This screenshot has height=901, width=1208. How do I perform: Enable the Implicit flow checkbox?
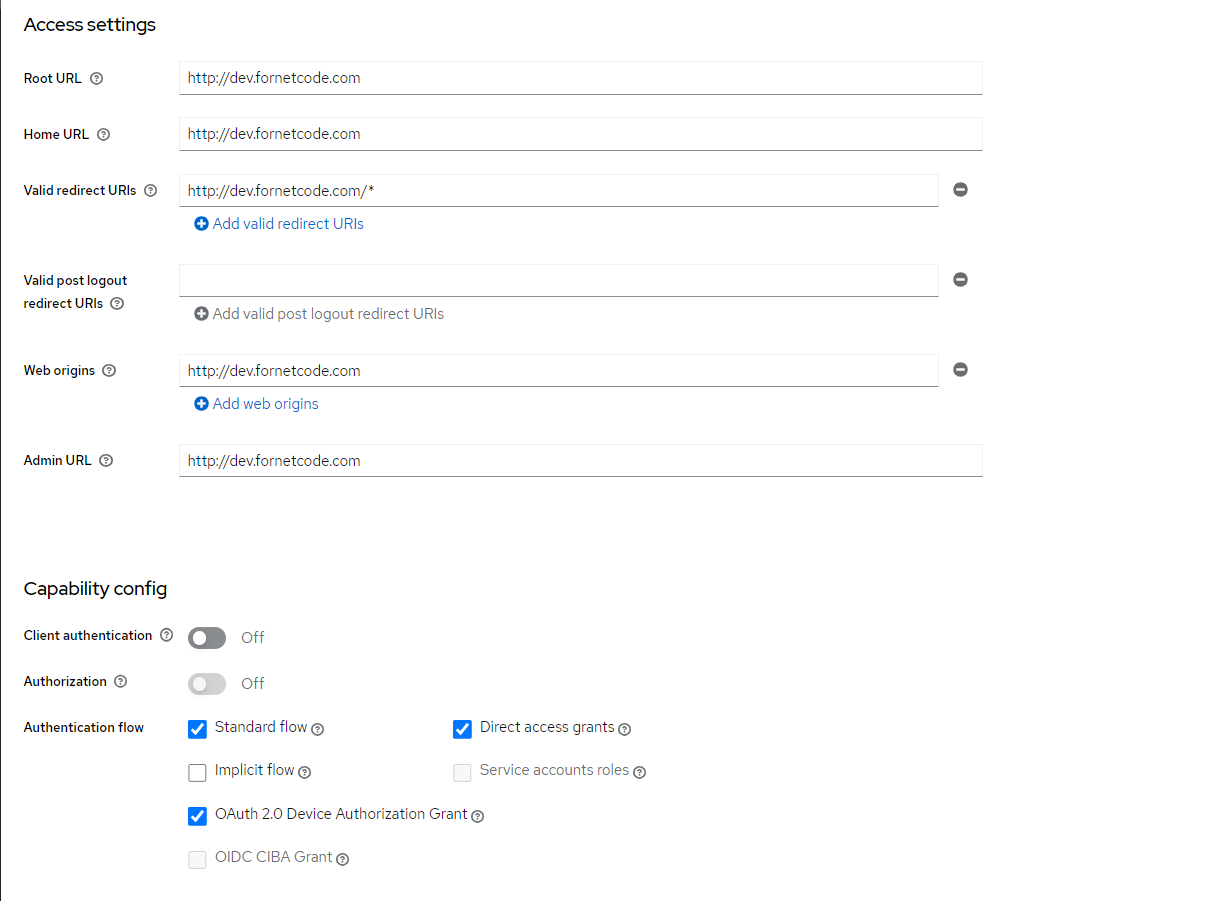[197, 772]
